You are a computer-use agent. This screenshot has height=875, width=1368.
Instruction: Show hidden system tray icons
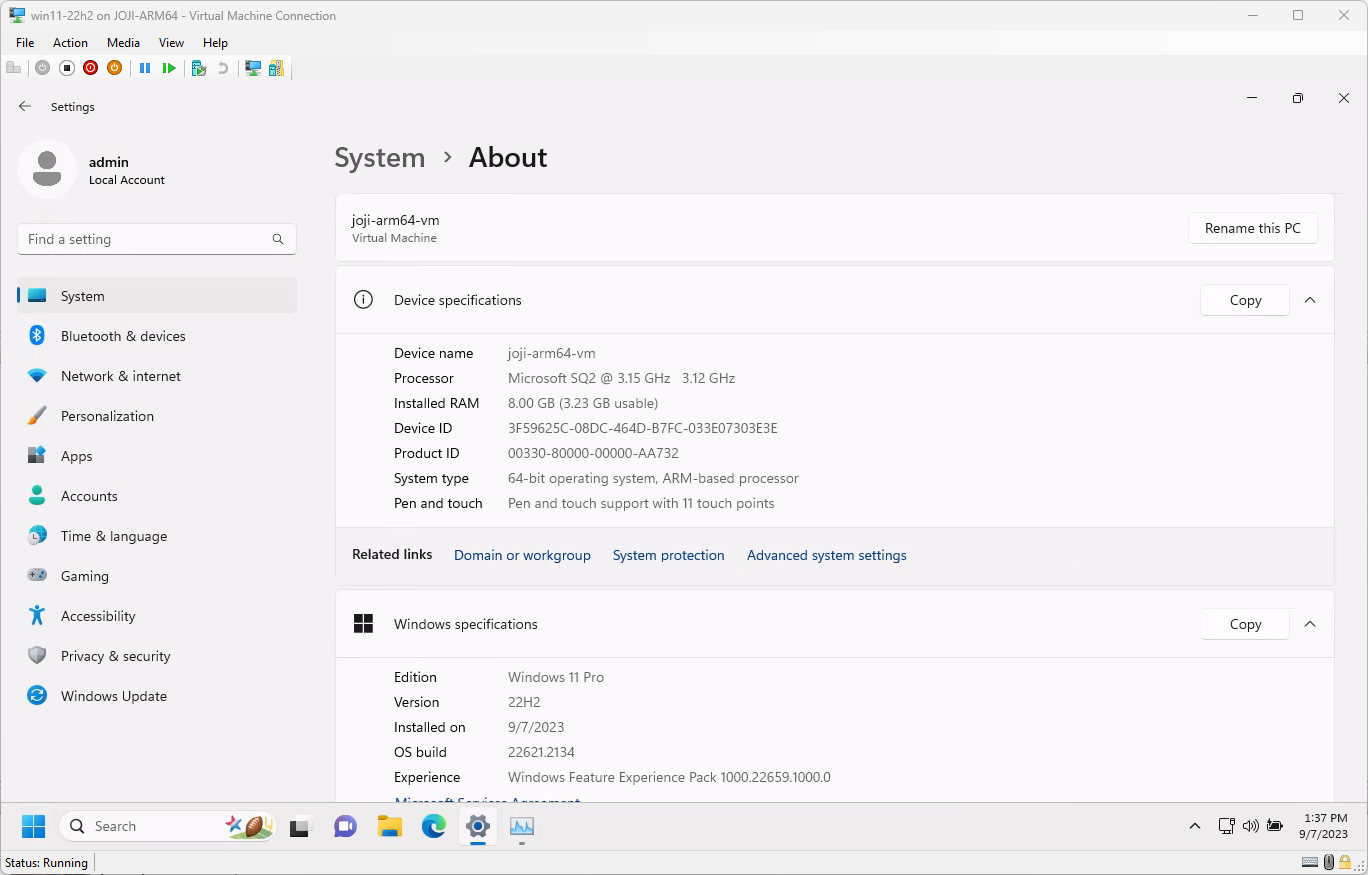[1194, 826]
